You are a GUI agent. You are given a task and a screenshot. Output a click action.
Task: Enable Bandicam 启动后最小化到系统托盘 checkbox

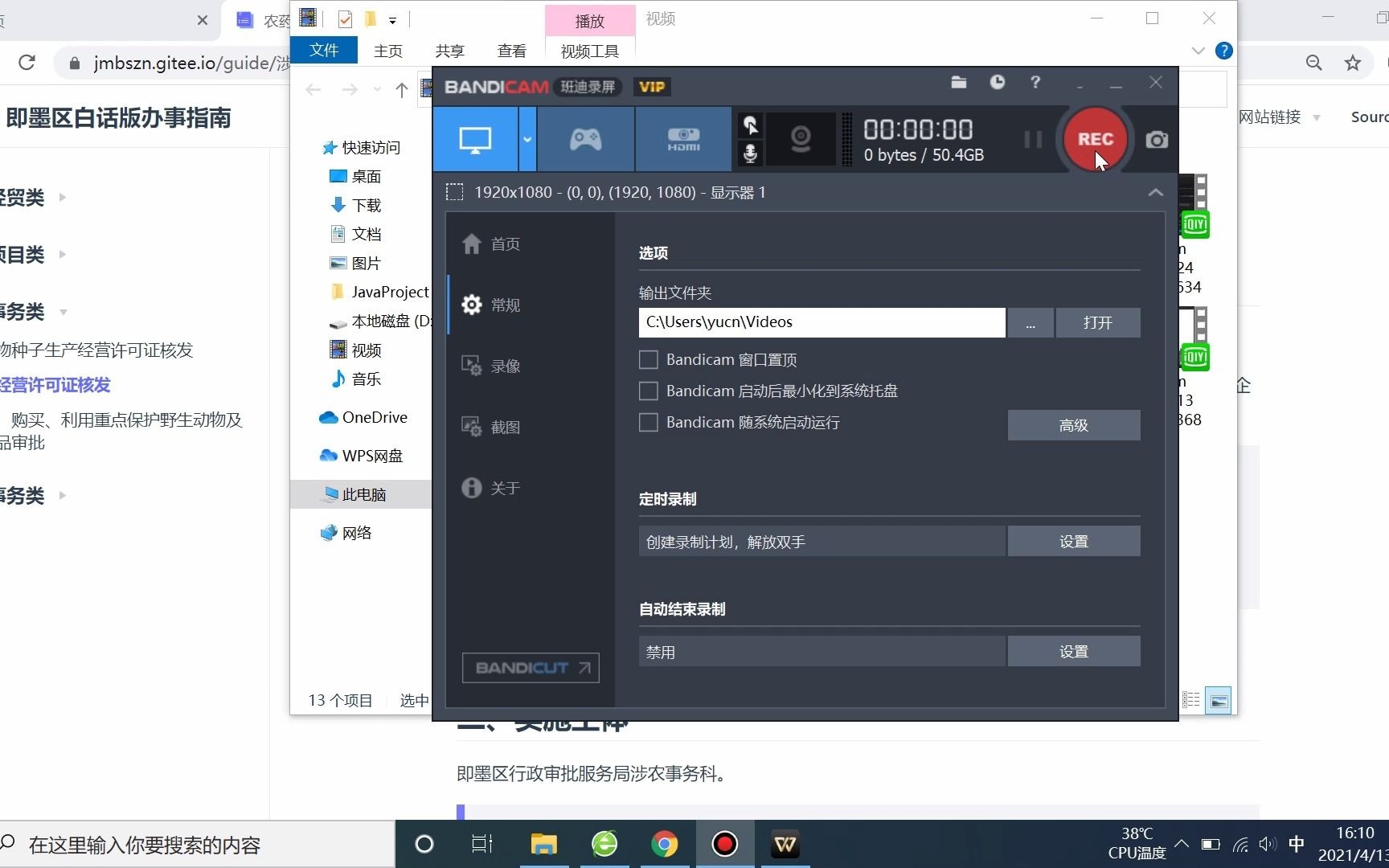pos(648,391)
